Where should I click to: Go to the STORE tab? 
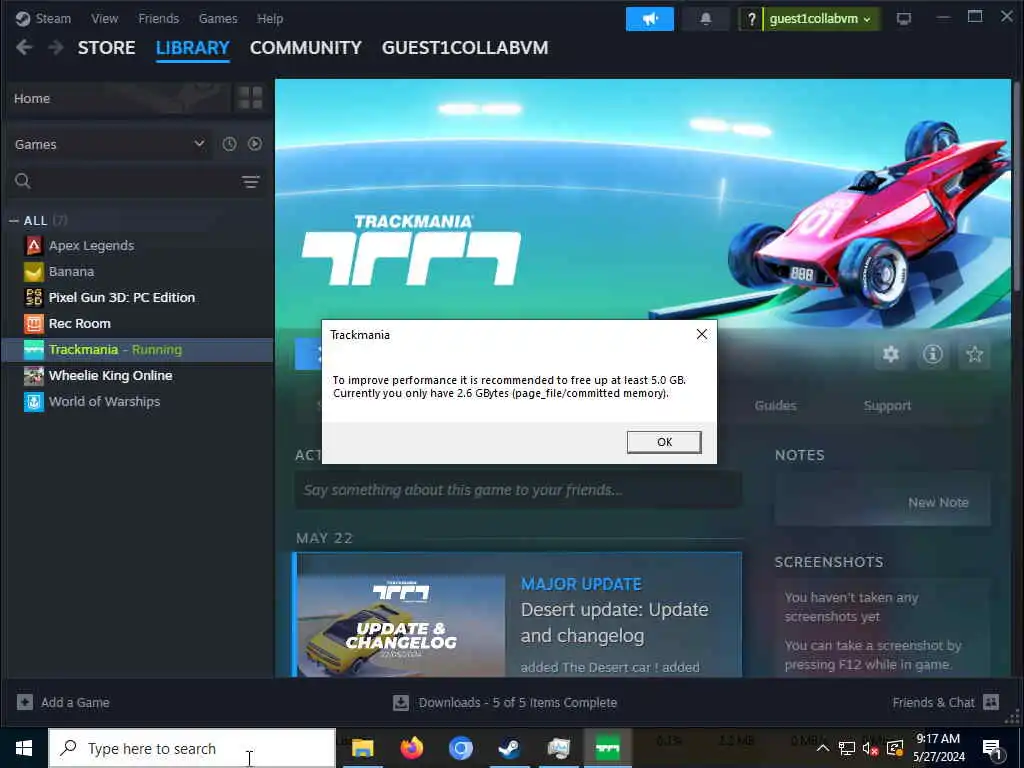106,48
